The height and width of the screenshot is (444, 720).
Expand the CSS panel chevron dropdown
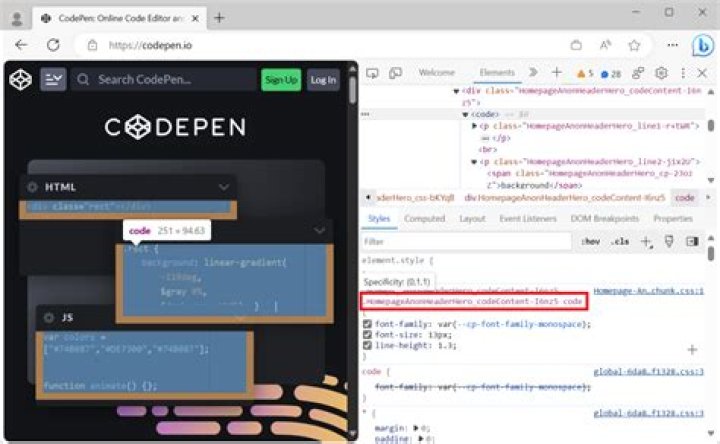[320, 230]
